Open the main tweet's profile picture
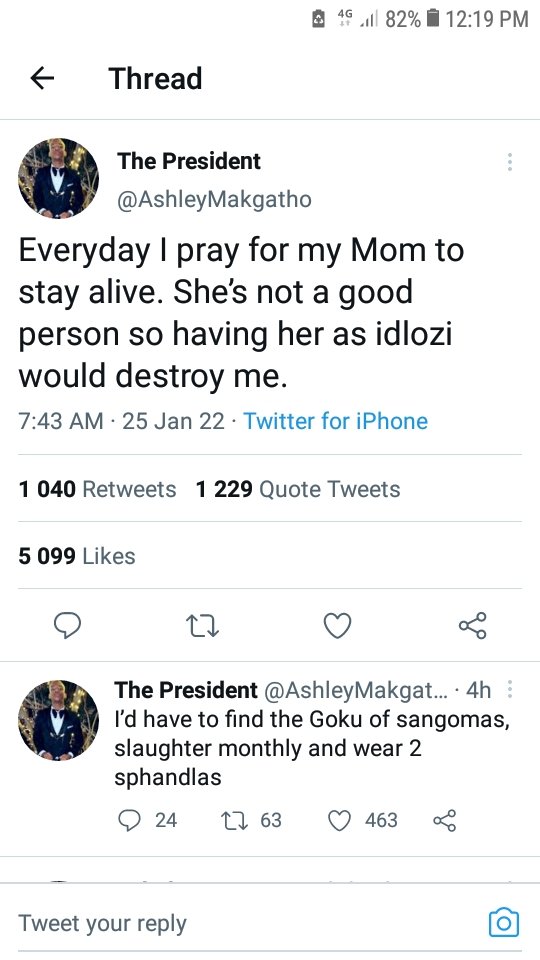Screen dimensions: 540x960 [x=58, y=178]
